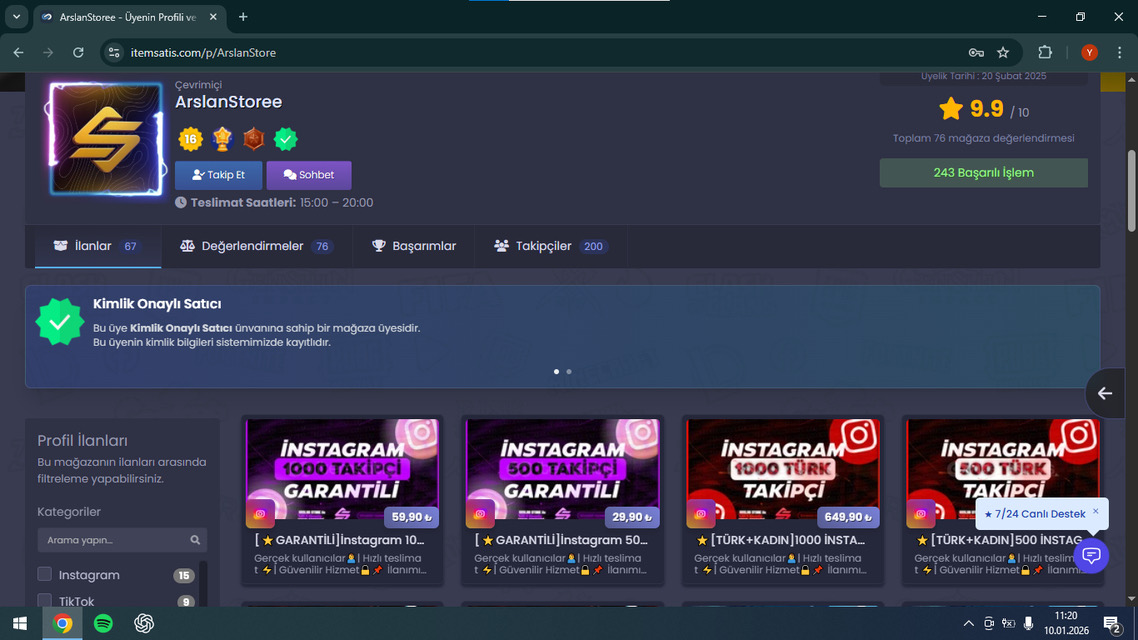
Task: Open the Instagram 1000 Türk Takipçi listing image
Action: (782, 469)
